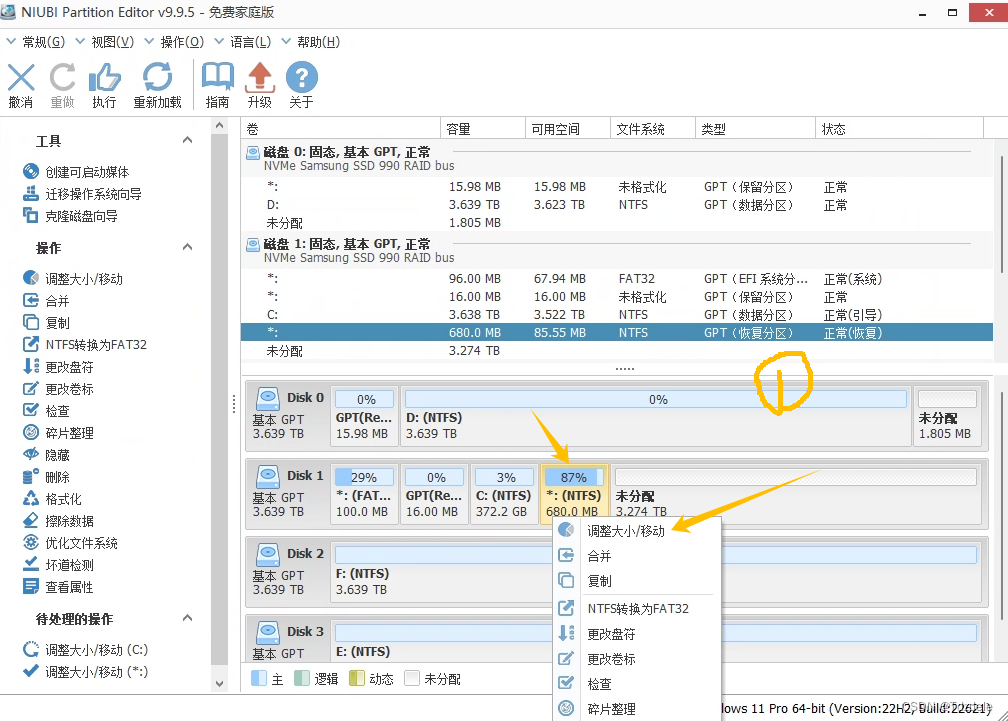This screenshot has width=1008, height=721.
Task: Select pending operation 调整大小/移动 (*:)
Action: [x=86, y=672]
